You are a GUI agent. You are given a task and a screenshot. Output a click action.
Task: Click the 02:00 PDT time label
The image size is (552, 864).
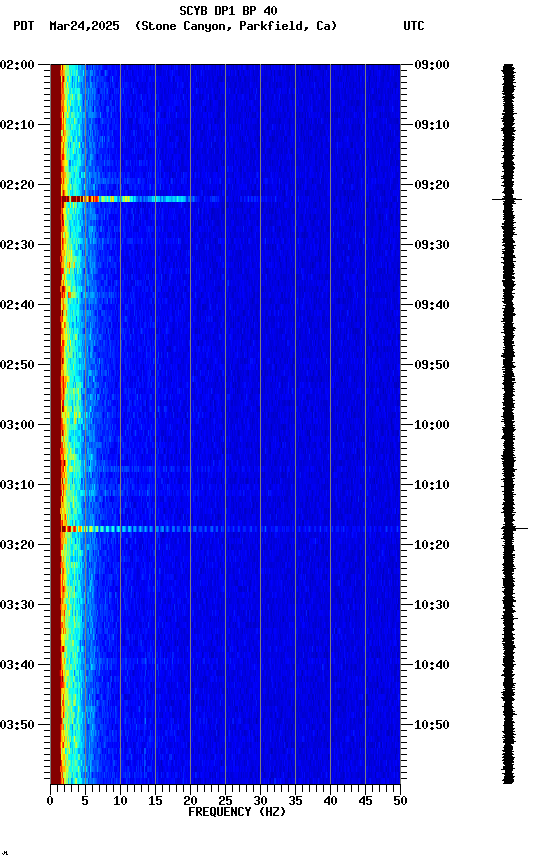(x=17, y=65)
